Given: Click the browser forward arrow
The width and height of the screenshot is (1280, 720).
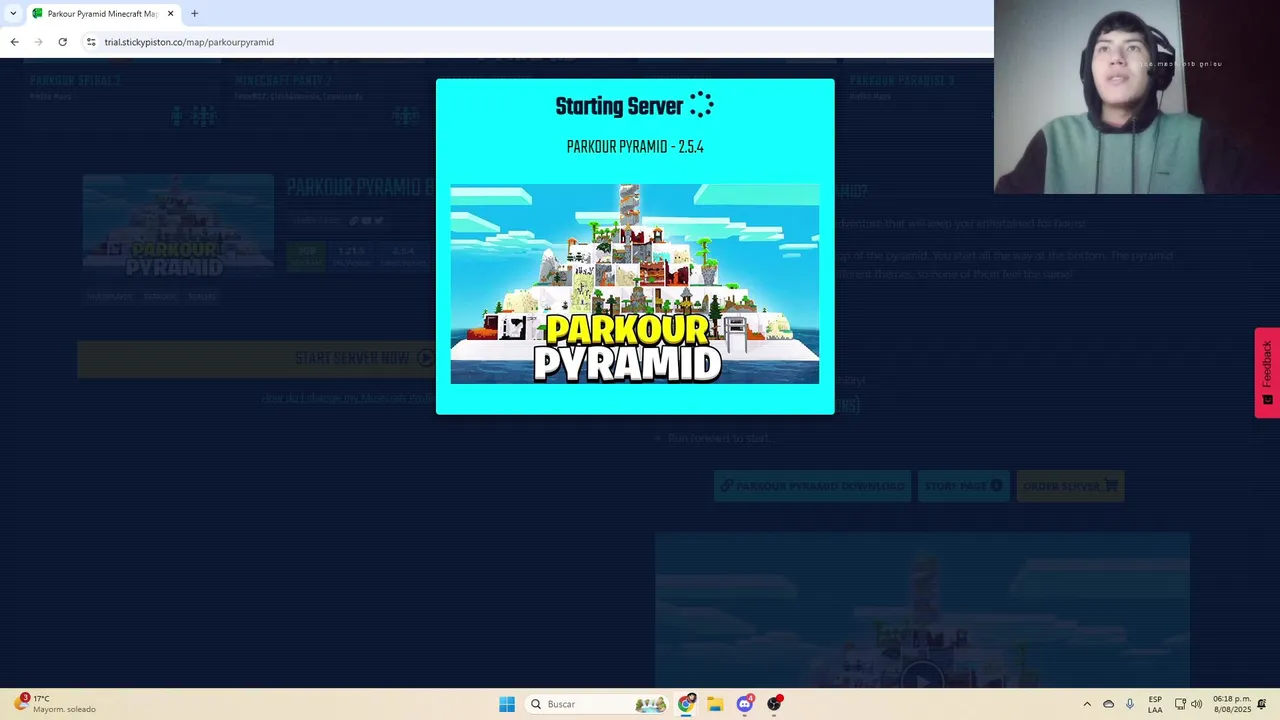Looking at the screenshot, I should [x=38, y=42].
